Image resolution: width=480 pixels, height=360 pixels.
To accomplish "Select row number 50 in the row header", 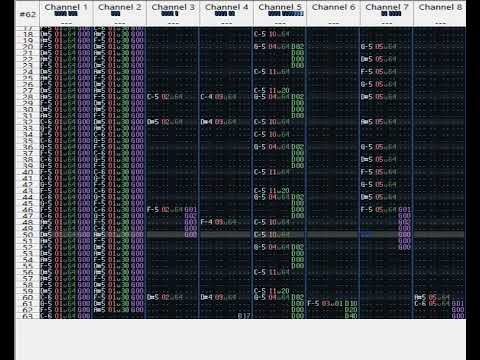I will (x=28, y=235).
